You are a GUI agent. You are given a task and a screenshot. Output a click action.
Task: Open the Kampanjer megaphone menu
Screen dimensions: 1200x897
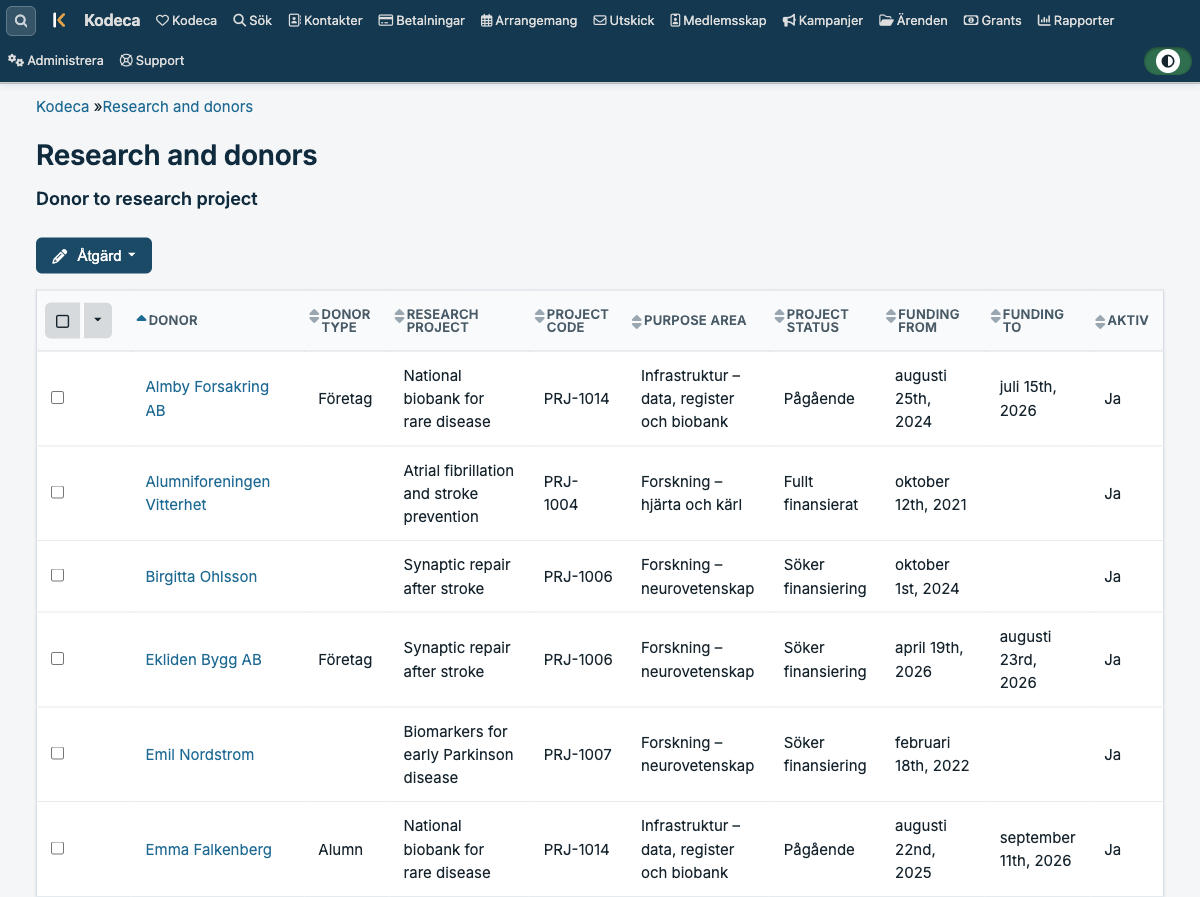[x=822, y=20]
